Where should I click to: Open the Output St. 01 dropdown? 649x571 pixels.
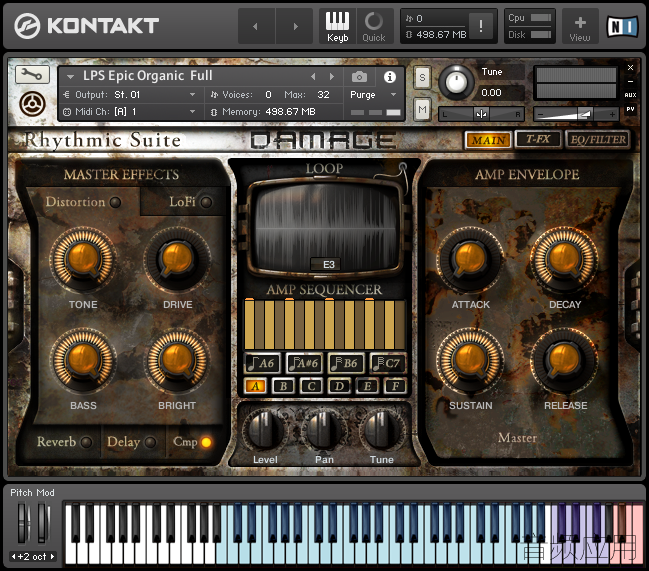click(129, 95)
